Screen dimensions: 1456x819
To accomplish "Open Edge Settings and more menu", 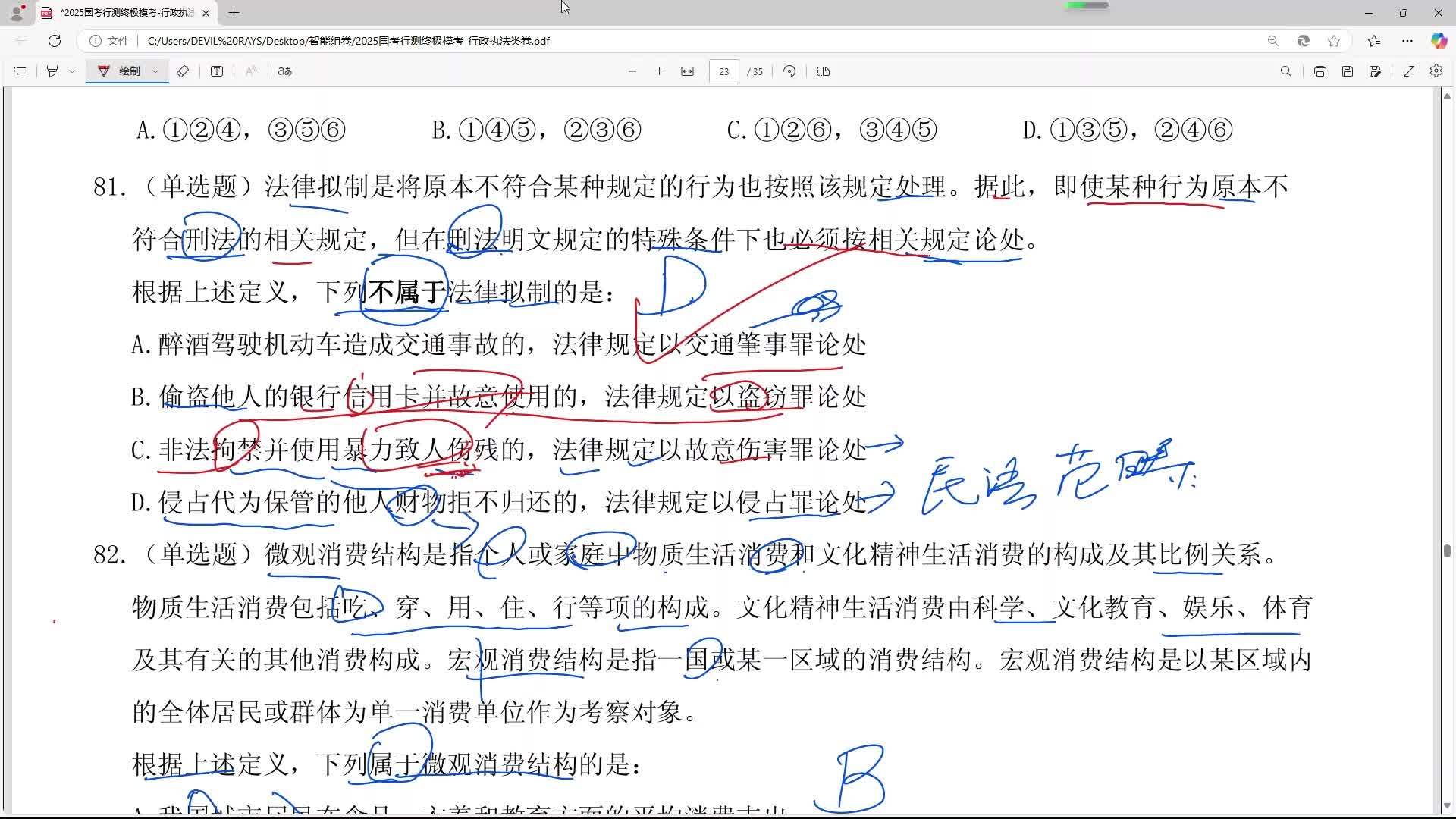I will [x=1407, y=42].
